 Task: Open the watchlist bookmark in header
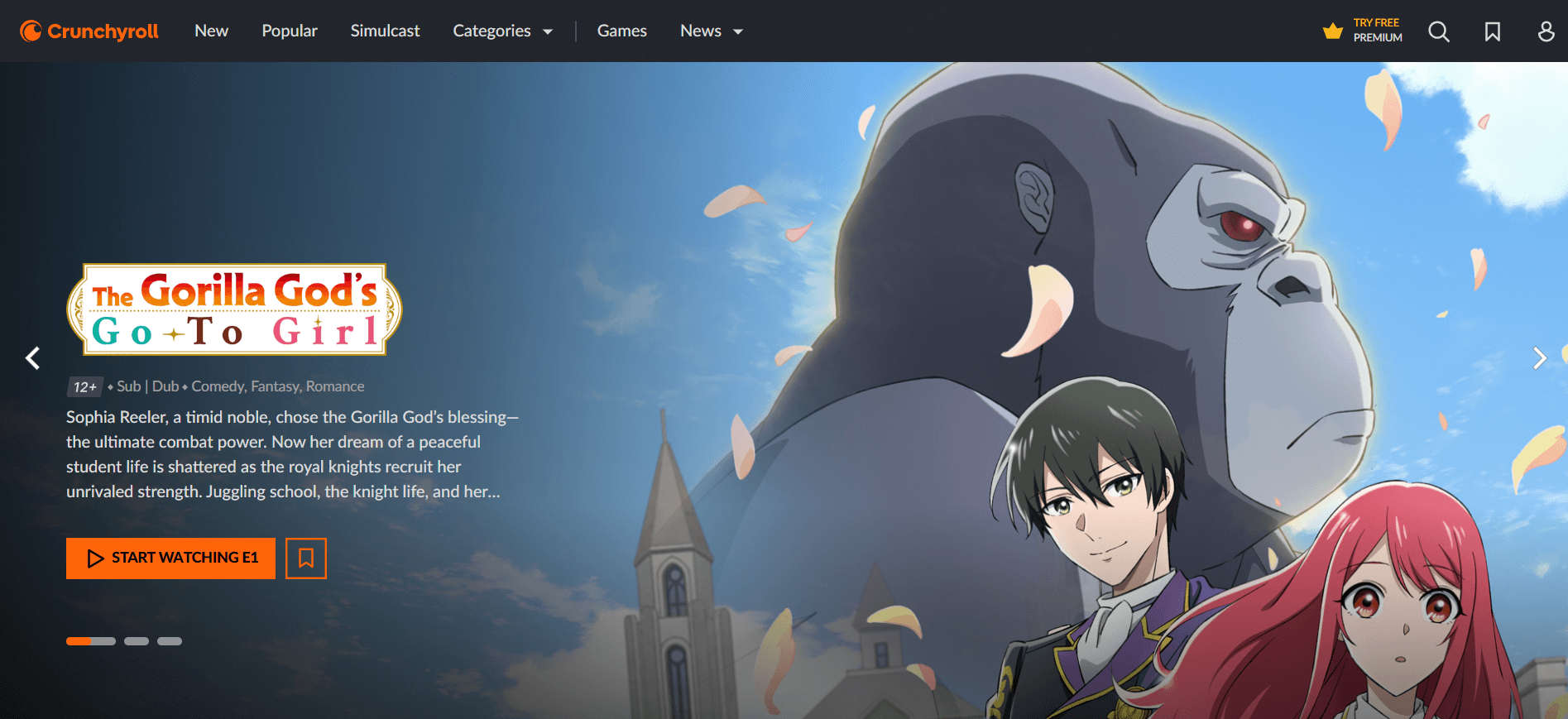click(1493, 31)
